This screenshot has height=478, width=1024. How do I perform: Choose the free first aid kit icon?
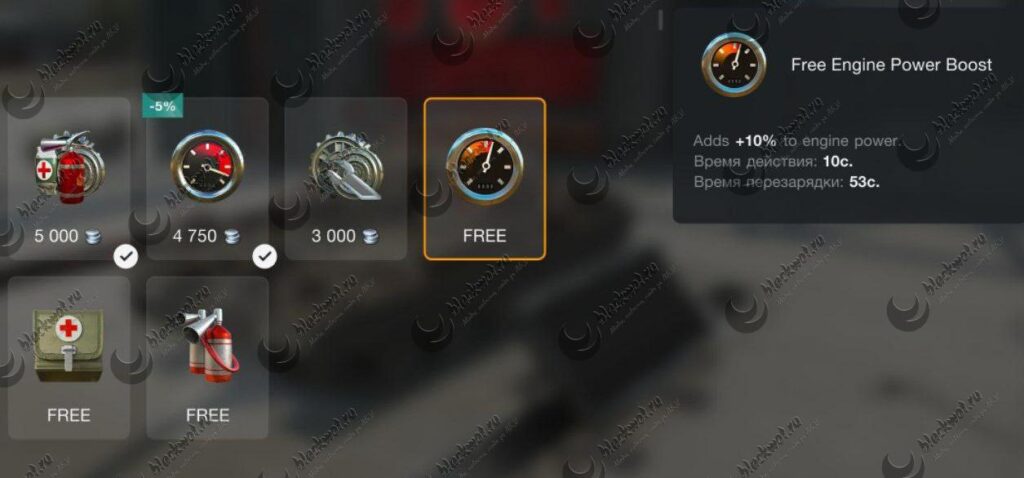point(68,344)
